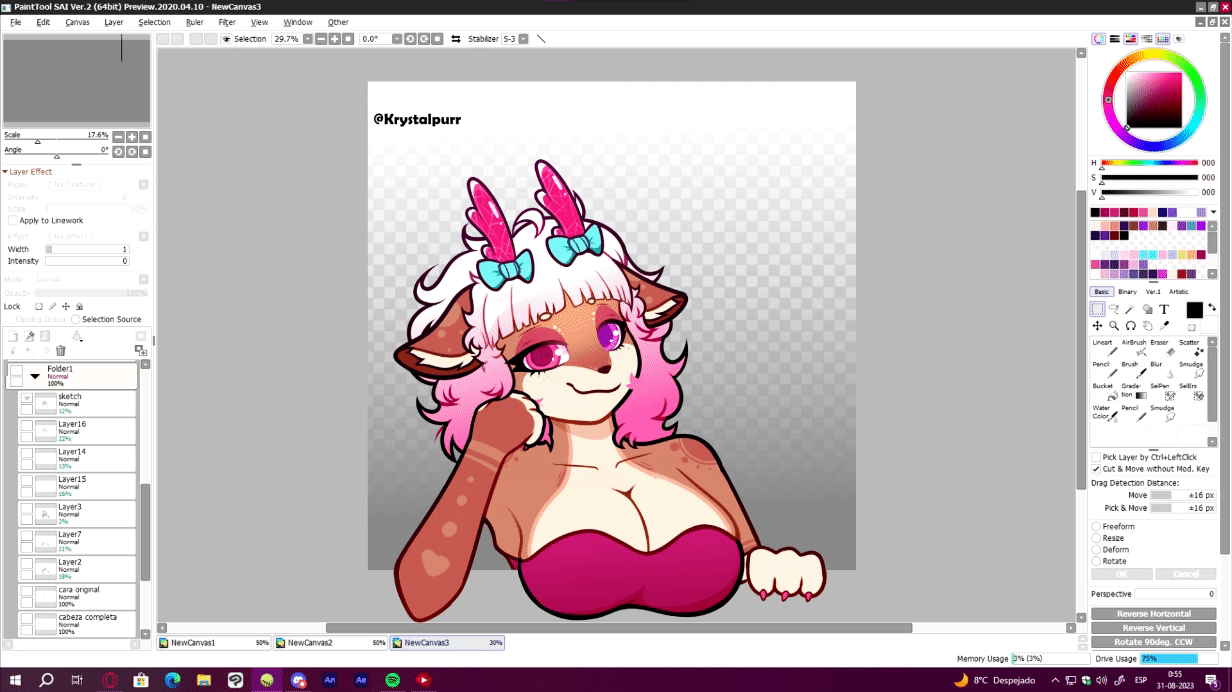This screenshot has height=692, width=1232.
Task: Choose the Gradation tool
Action: pos(1133,391)
